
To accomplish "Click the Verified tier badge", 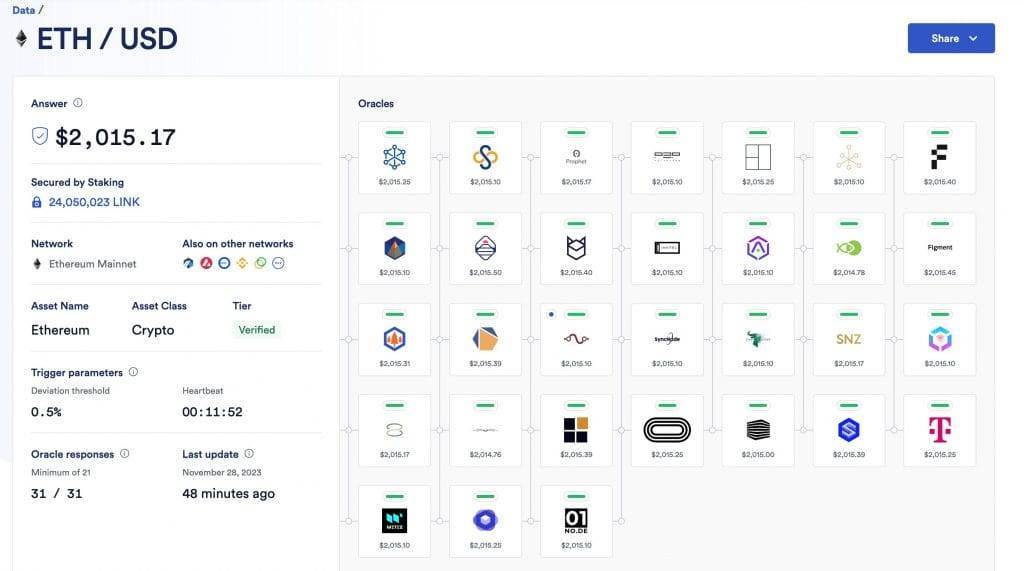I will [257, 330].
